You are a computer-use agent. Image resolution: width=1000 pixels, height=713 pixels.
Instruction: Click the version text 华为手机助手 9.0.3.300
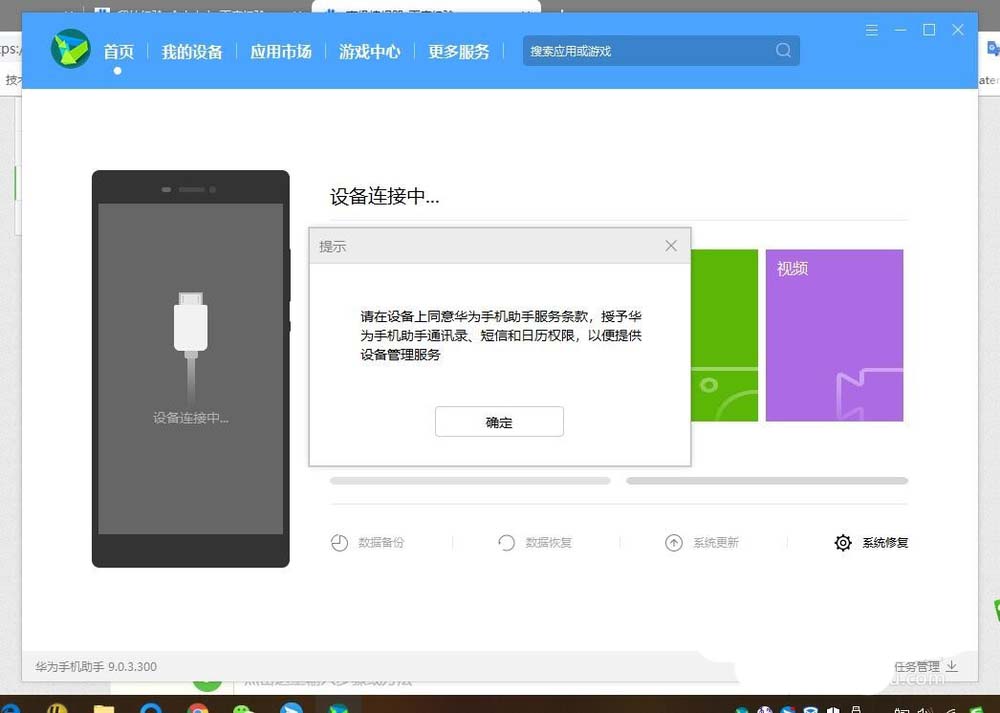pos(96,666)
